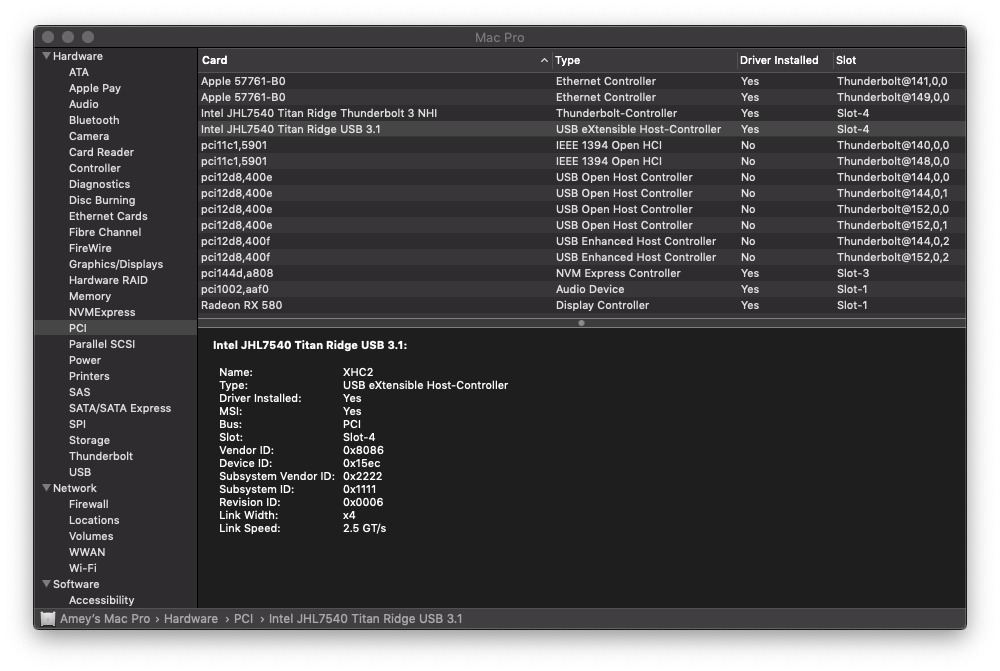Viewport: 1000px width, 671px height.
Task: Select Apple 57761-B0 row at Thunderbolt@141,0,0
Action: [x=582, y=81]
